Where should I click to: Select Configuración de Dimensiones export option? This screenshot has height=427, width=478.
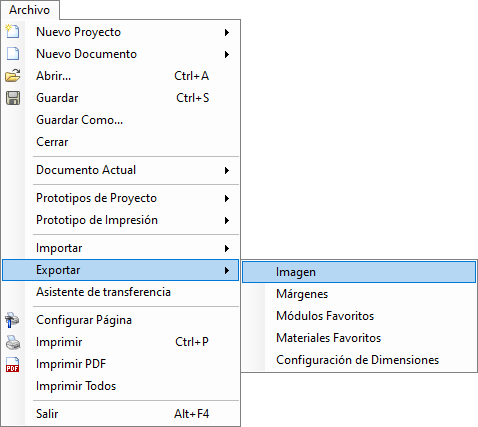359,360
